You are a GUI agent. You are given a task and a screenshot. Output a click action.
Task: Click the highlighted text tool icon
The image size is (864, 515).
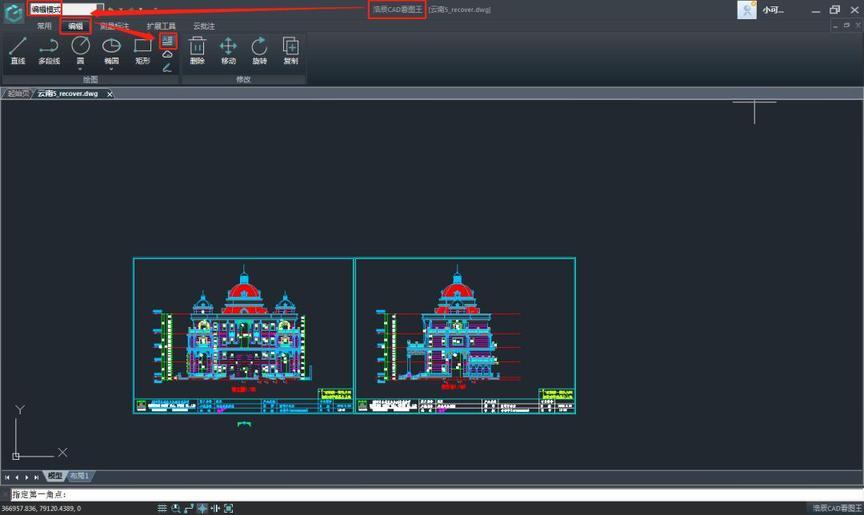(167, 41)
